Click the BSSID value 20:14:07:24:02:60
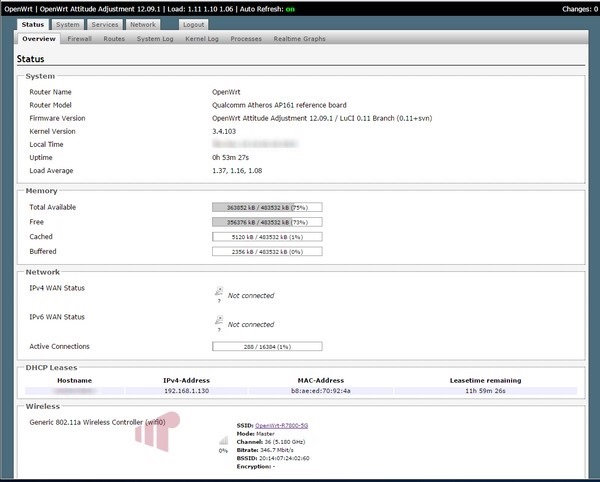Viewport: 600px width, 482px height. click(x=284, y=458)
